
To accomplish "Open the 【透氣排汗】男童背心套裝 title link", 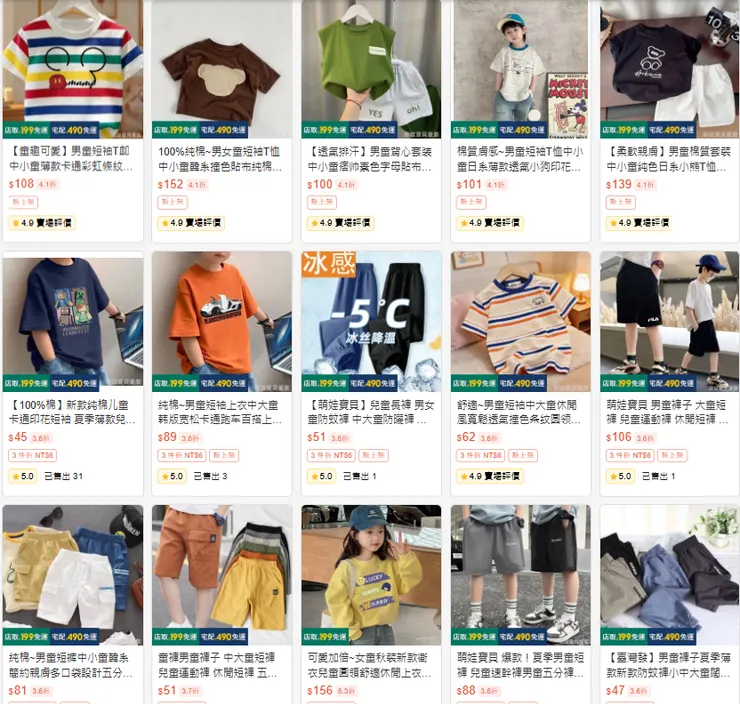I will point(370,159).
